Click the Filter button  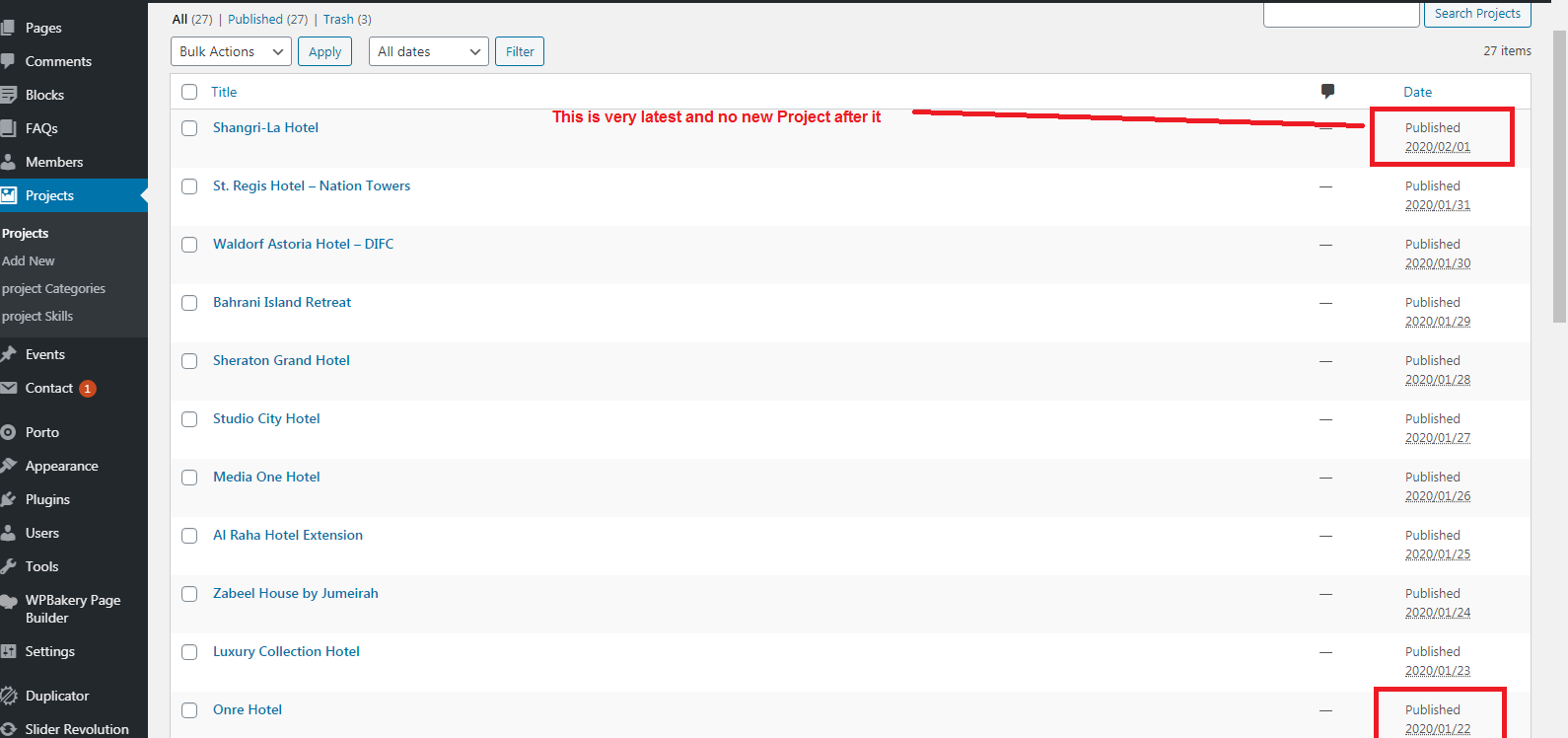pyautogui.click(x=520, y=51)
